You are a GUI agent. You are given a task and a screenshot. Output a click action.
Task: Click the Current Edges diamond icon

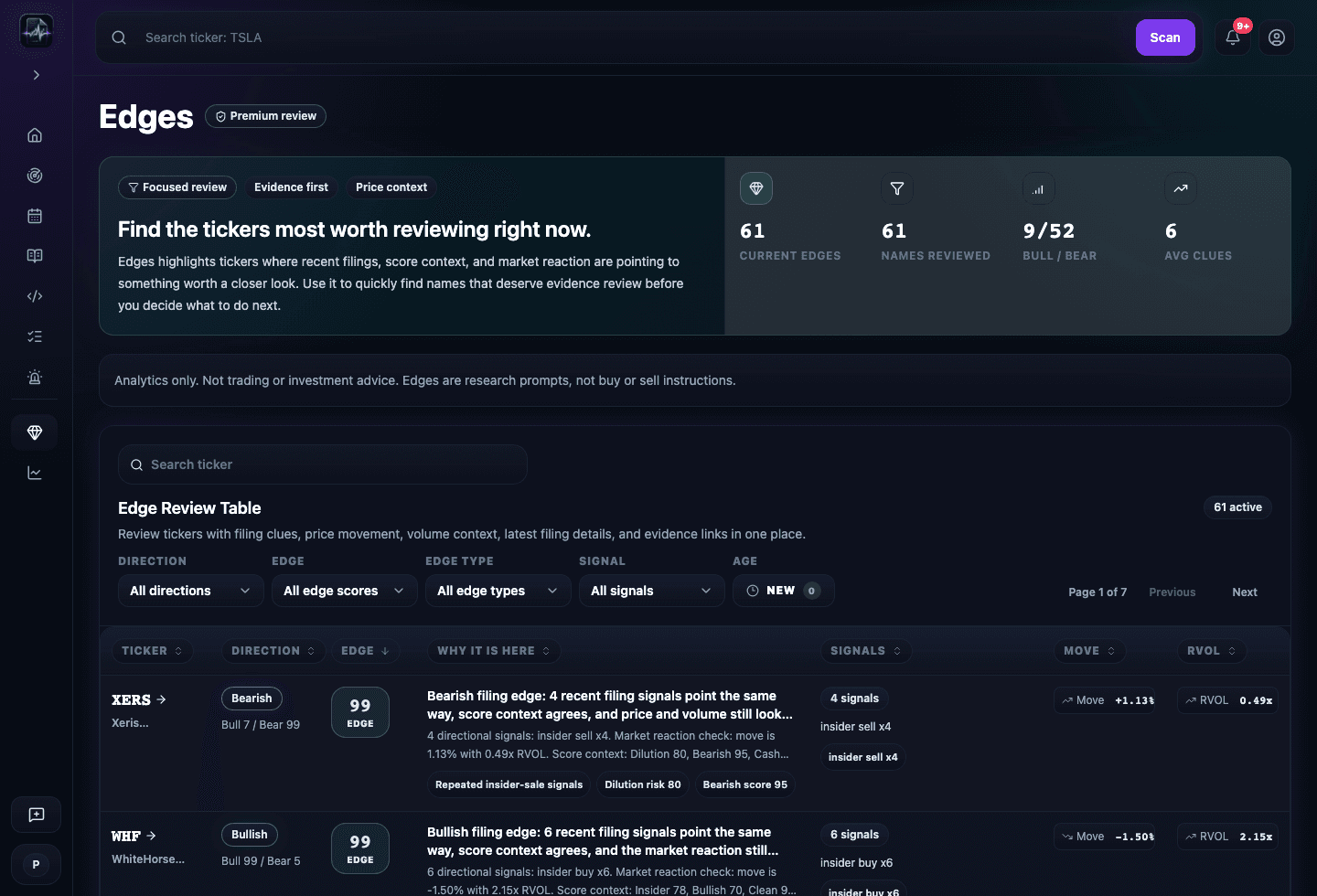click(756, 188)
